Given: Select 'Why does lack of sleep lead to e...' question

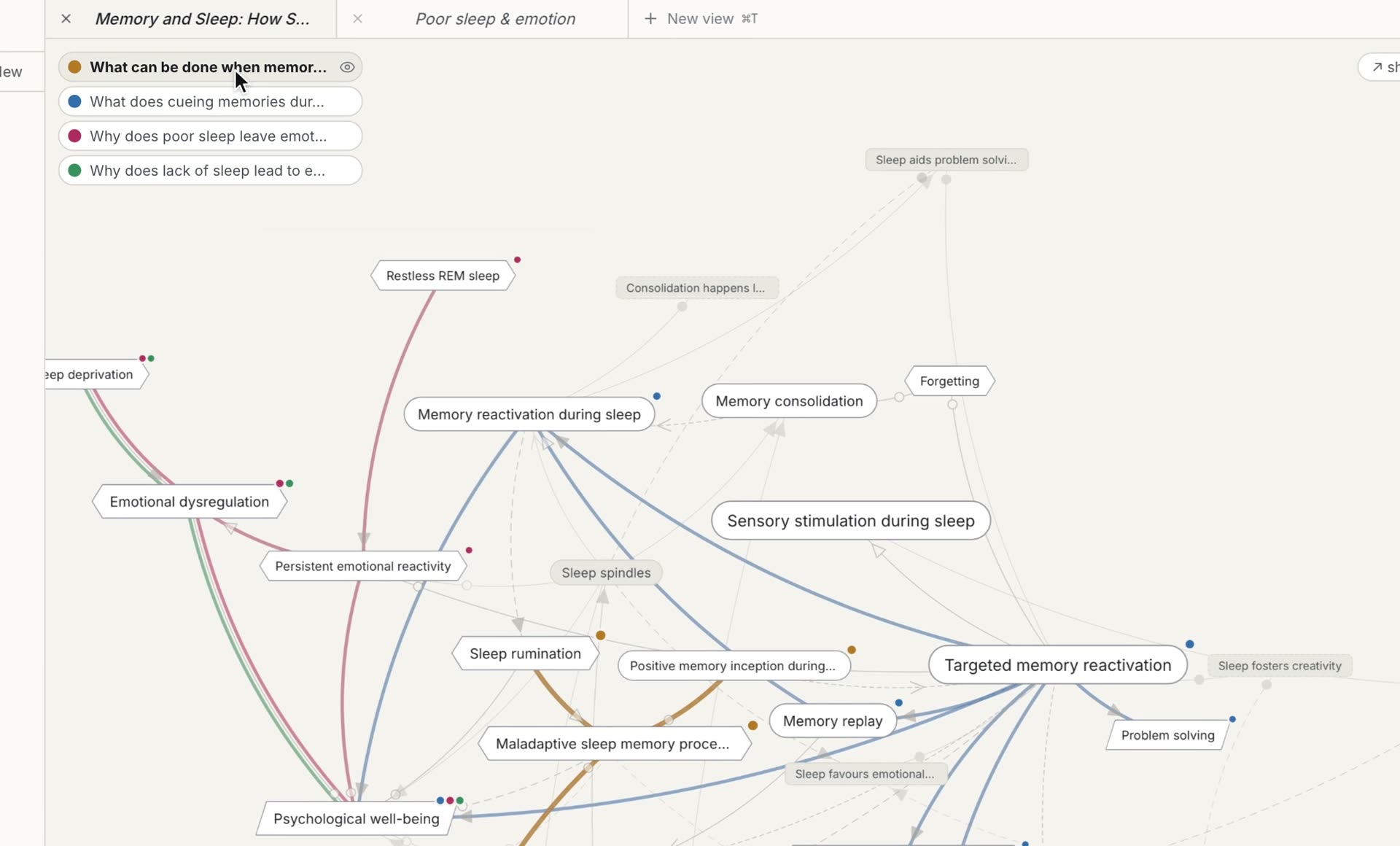Looking at the screenshot, I should coord(210,171).
